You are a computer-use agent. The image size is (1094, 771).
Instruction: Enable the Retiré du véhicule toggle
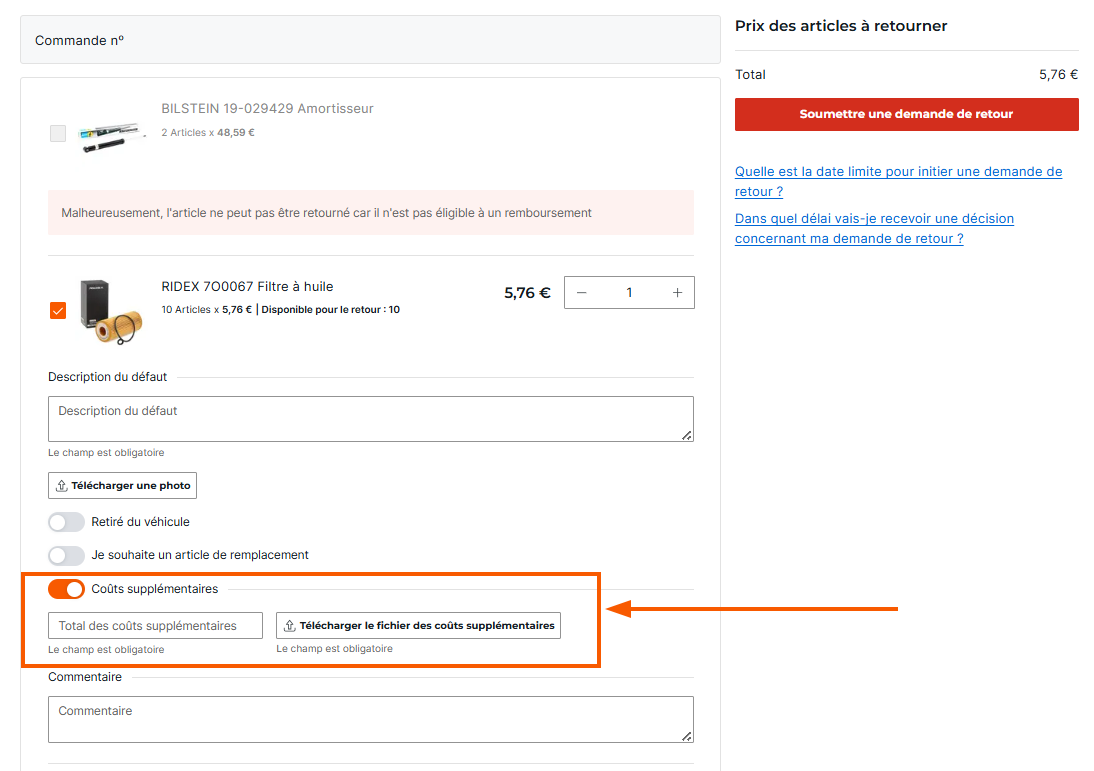click(x=66, y=522)
